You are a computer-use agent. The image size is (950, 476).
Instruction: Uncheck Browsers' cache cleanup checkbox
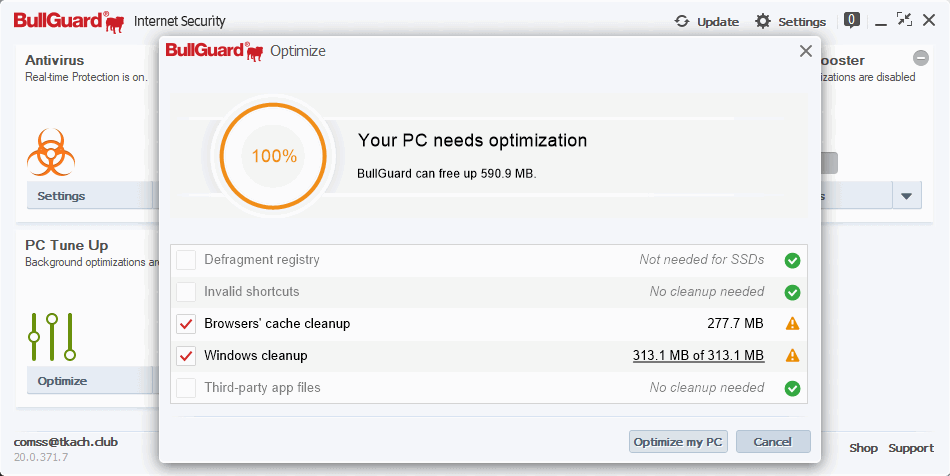point(186,324)
